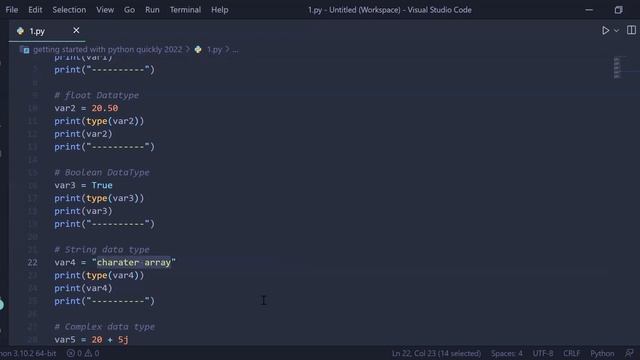Change indentation via 'Spaces: 4'
The image size is (640, 360).
pos(507,353)
